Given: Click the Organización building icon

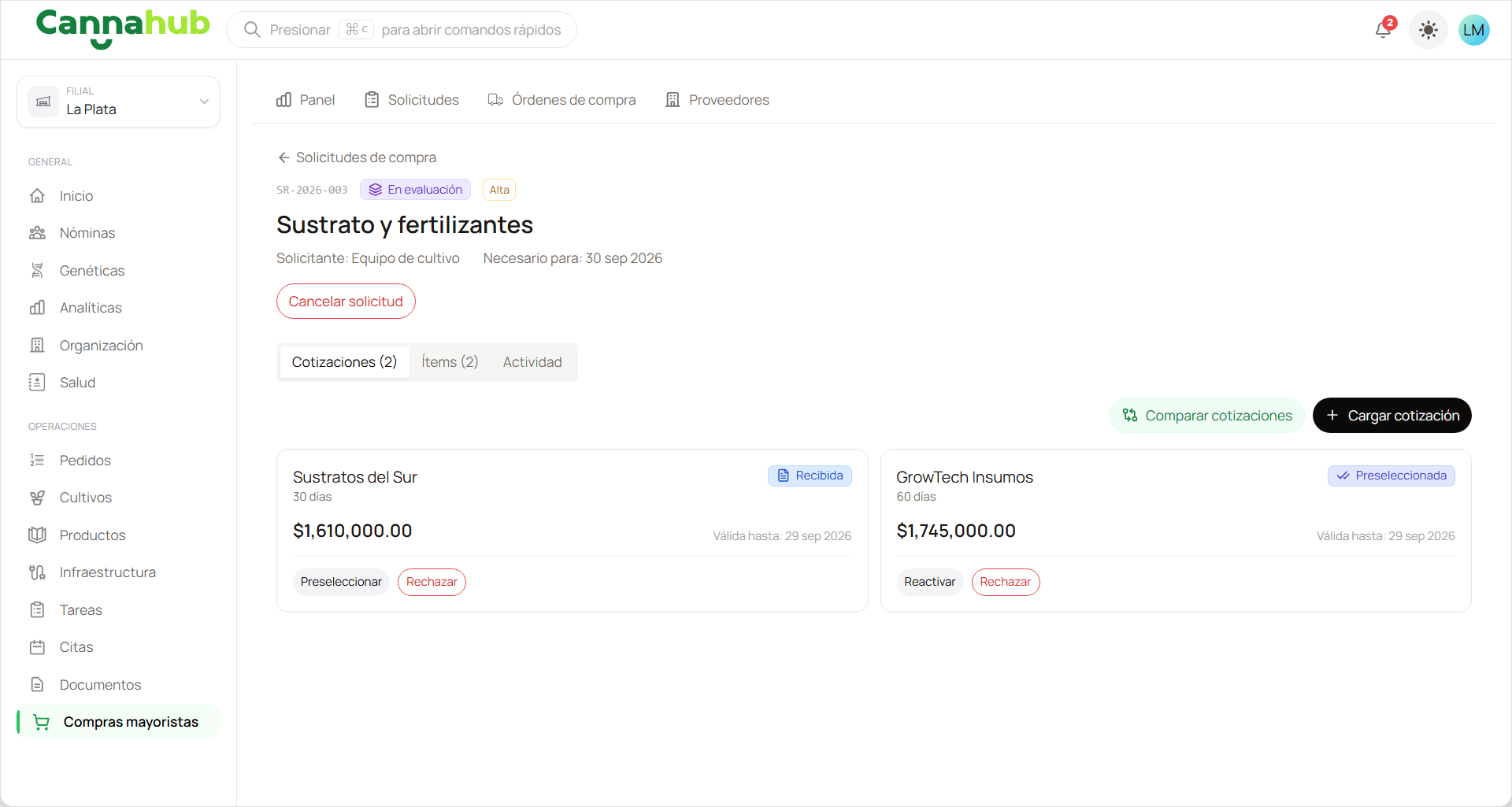Looking at the screenshot, I should click(37, 346).
